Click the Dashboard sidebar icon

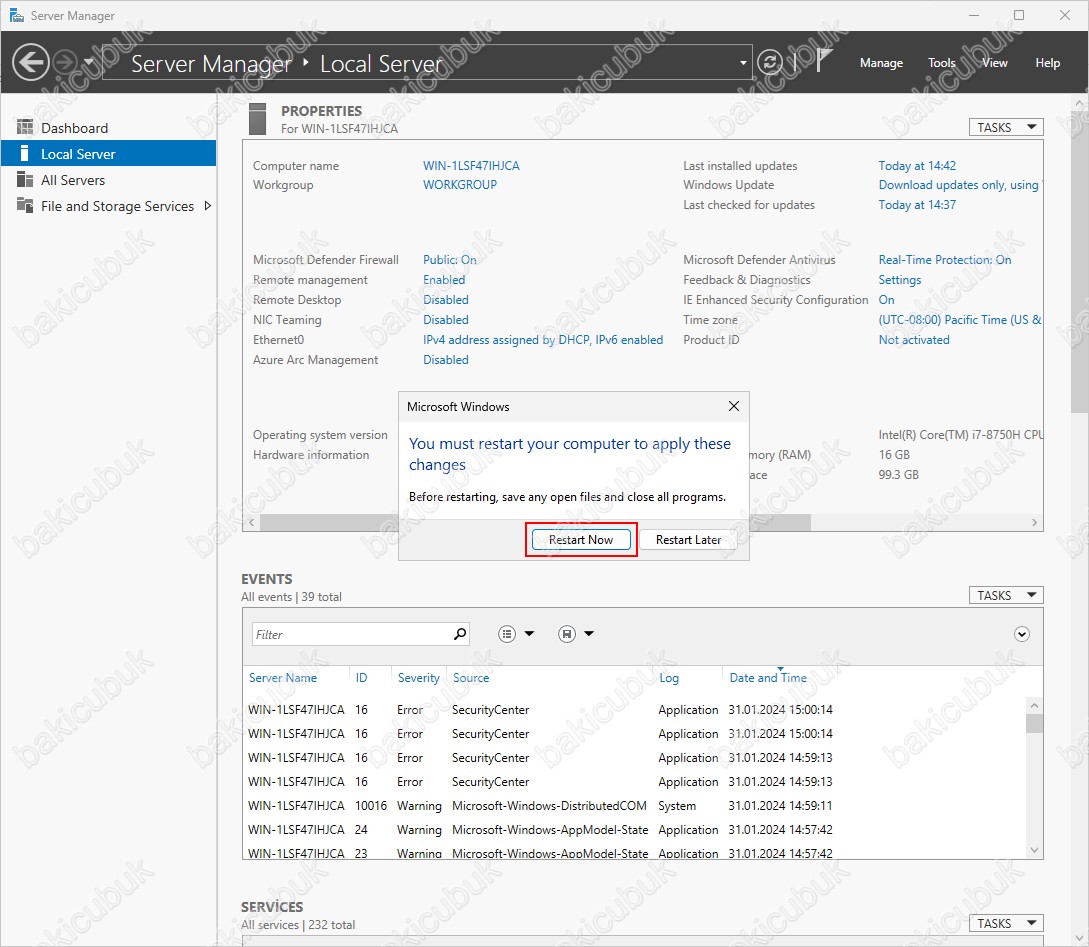24,127
